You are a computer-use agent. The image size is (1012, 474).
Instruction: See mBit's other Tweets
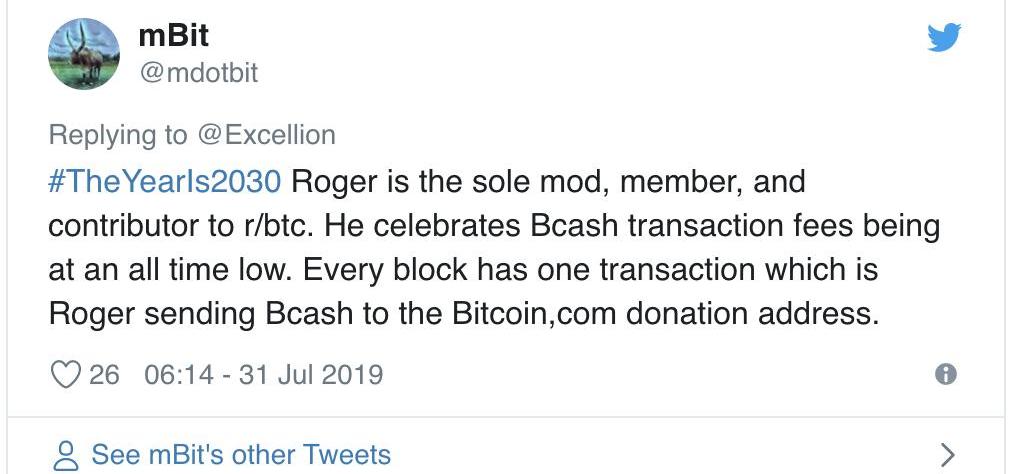click(241, 455)
